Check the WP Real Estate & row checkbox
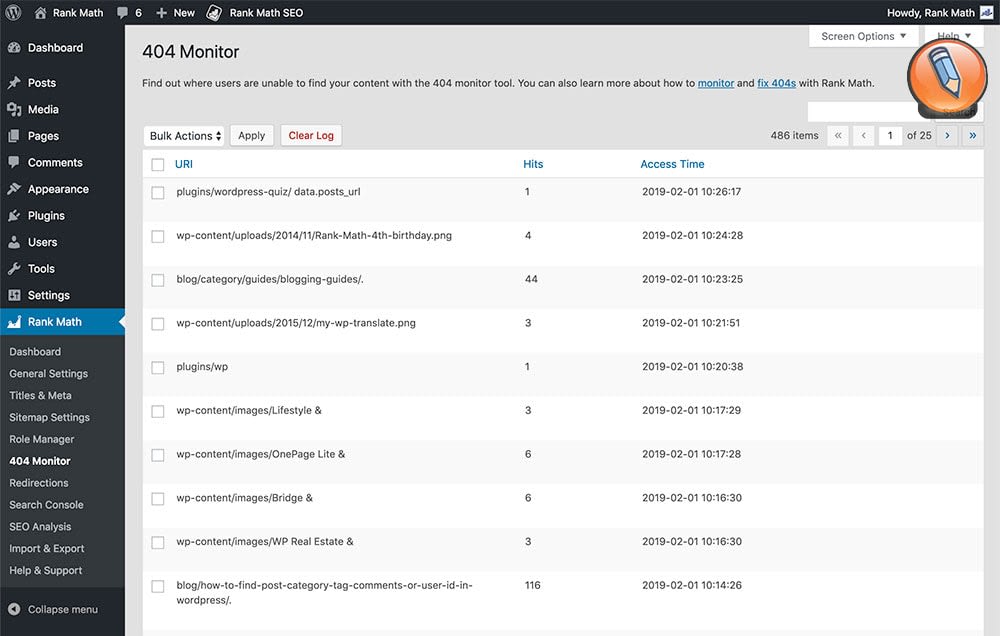 [158, 542]
